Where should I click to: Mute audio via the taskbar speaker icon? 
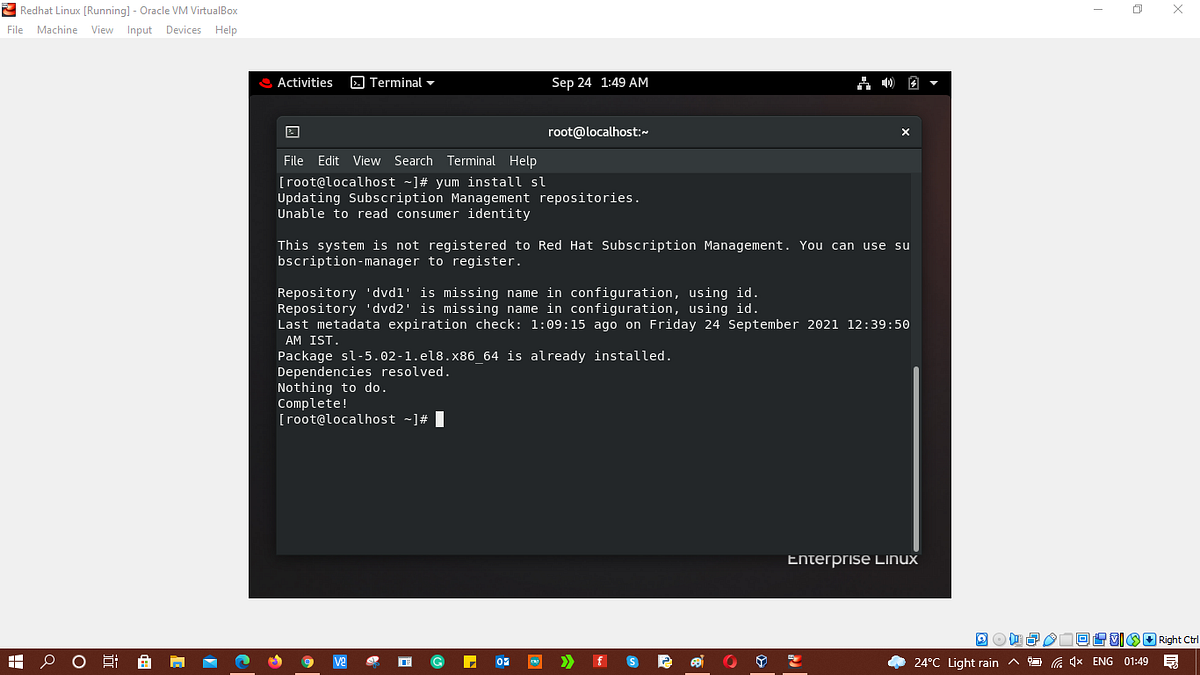pyautogui.click(x=1076, y=662)
